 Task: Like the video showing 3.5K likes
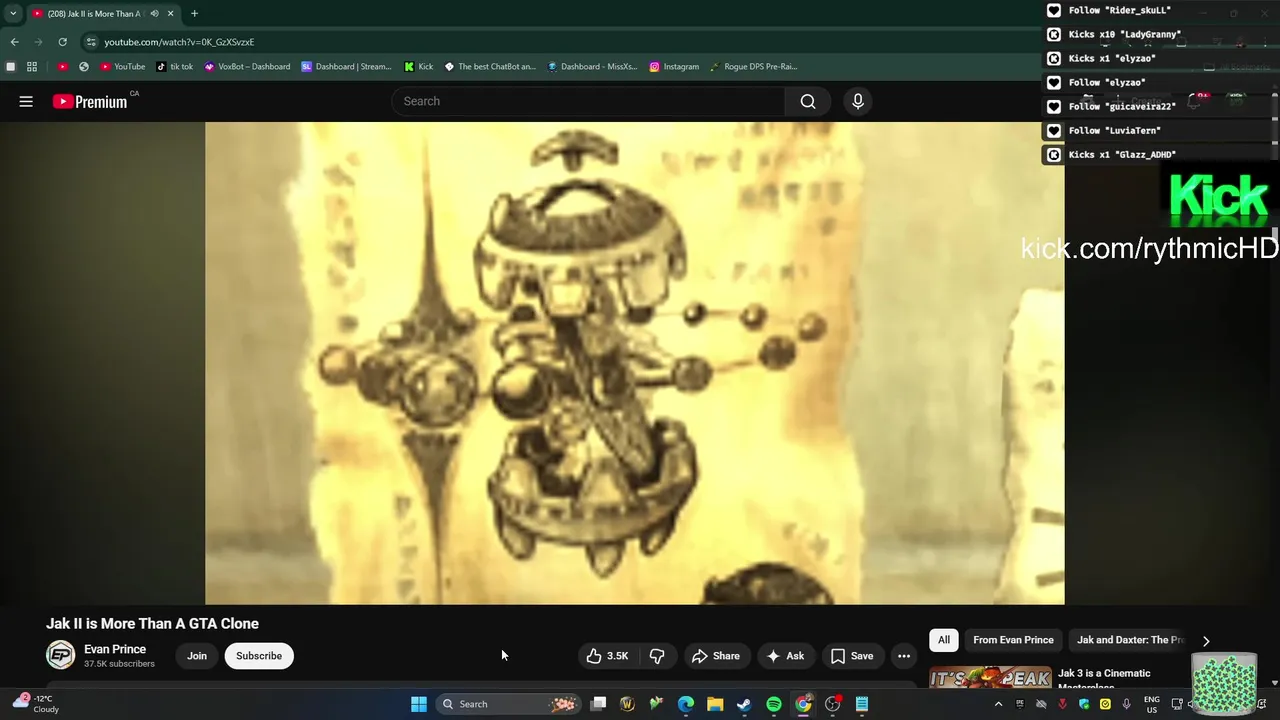click(607, 656)
